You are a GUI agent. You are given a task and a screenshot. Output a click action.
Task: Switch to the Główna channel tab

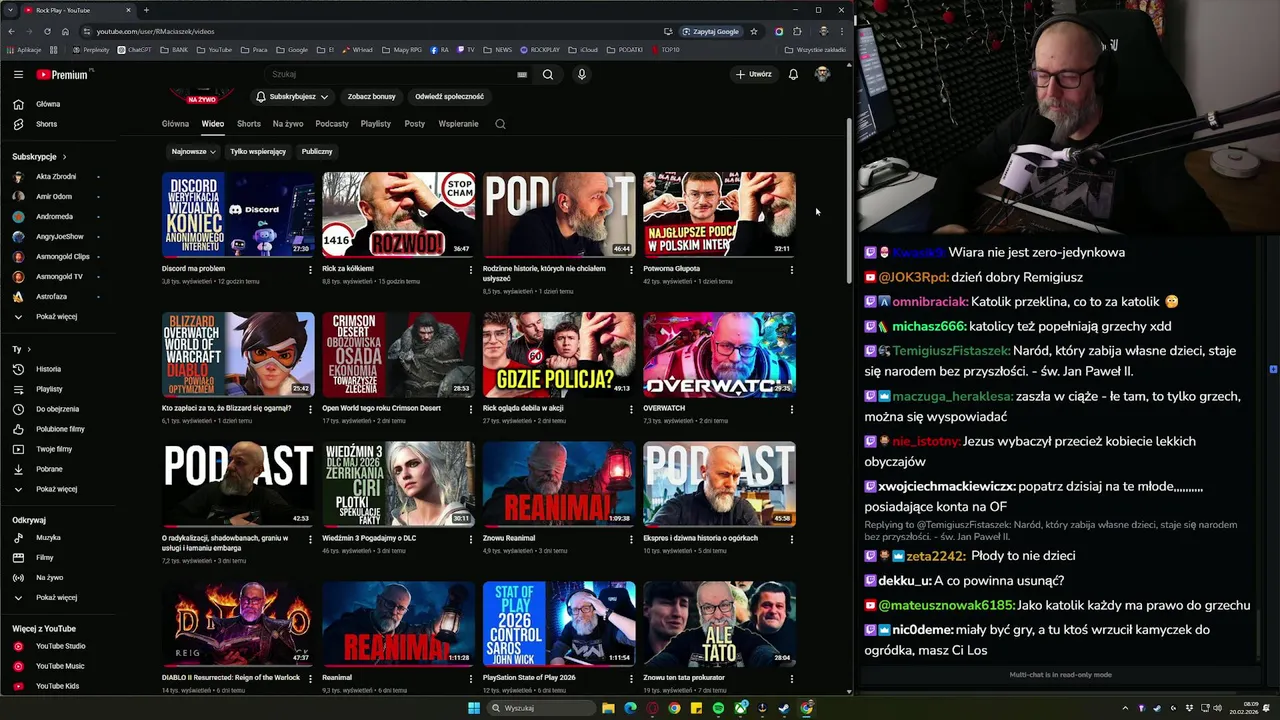pyautogui.click(x=175, y=124)
